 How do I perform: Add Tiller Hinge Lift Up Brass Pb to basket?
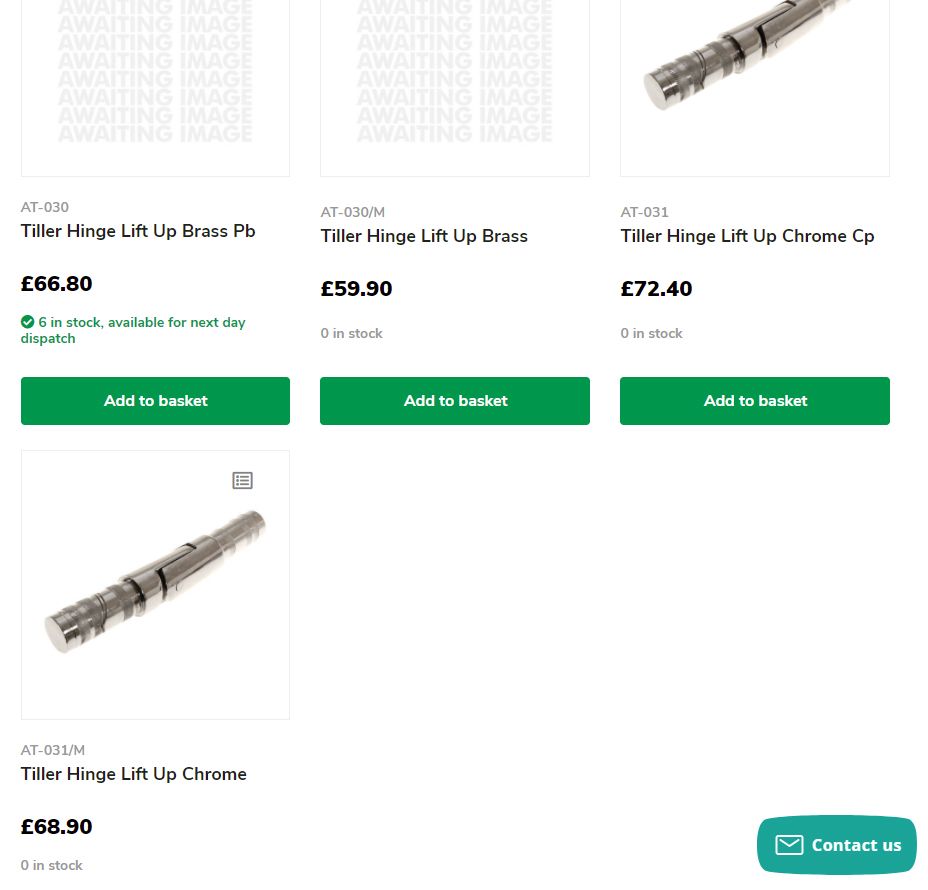pos(155,400)
